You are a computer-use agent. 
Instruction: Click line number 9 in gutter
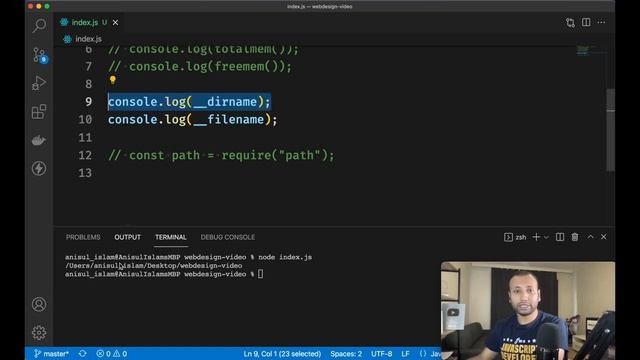[89, 102]
